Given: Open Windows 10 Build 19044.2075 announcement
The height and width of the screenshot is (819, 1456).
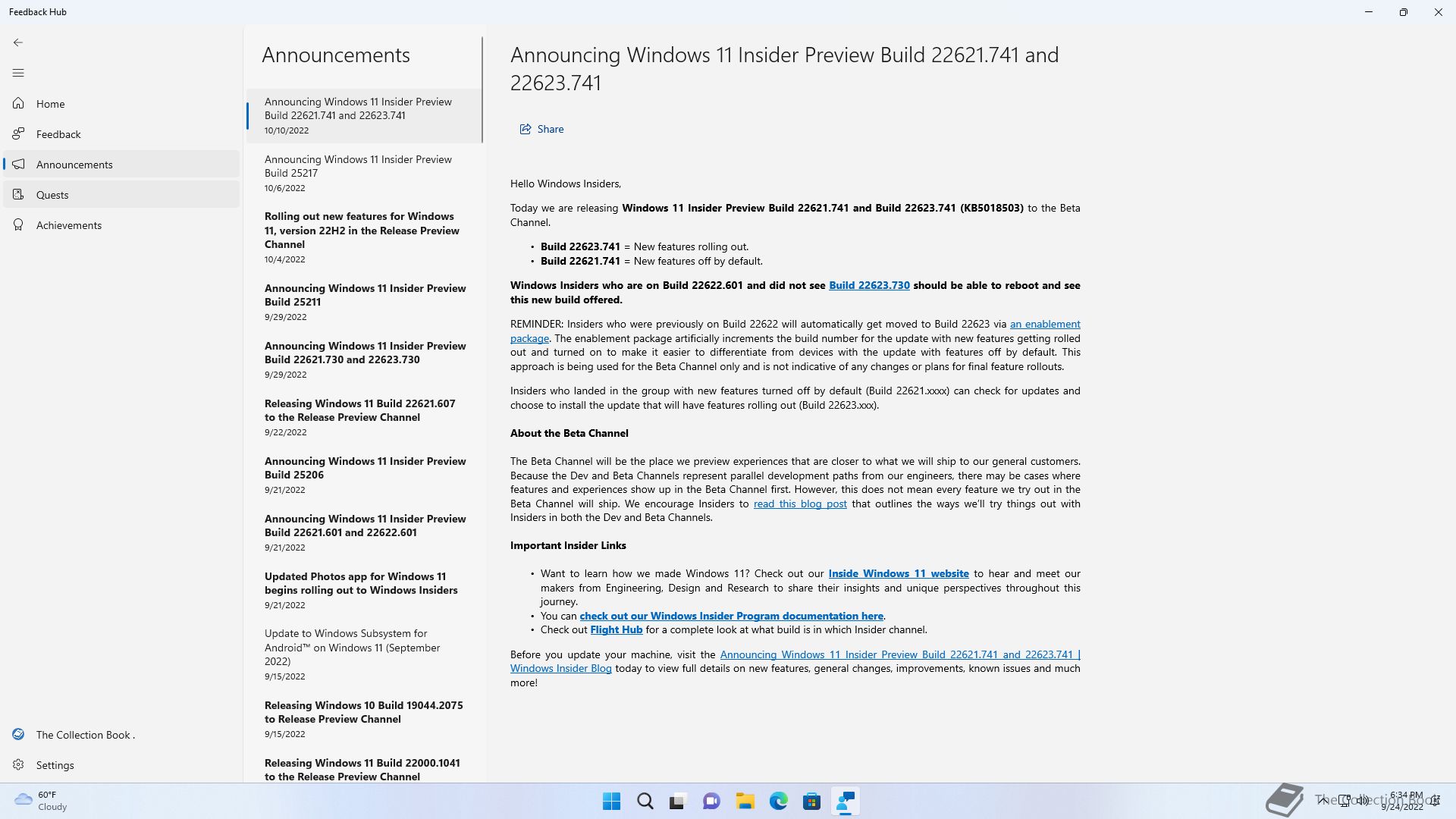Looking at the screenshot, I should point(364,719).
